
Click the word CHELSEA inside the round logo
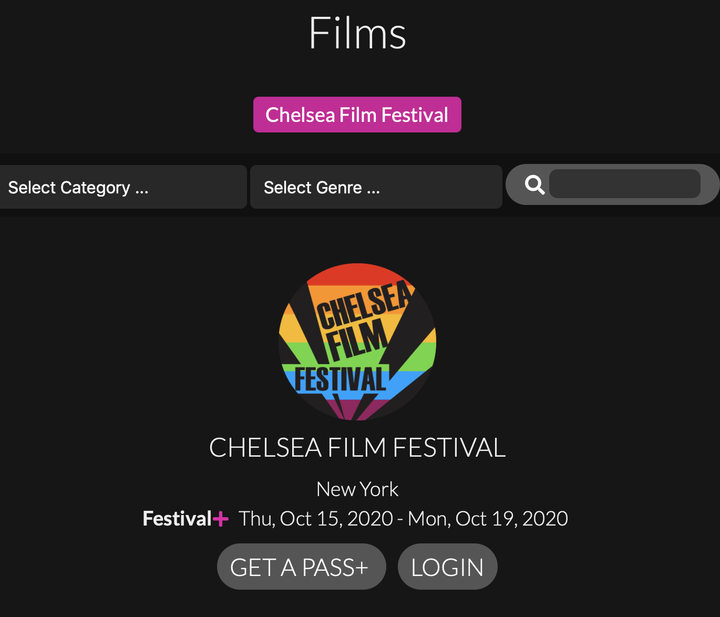(x=363, y=306)
